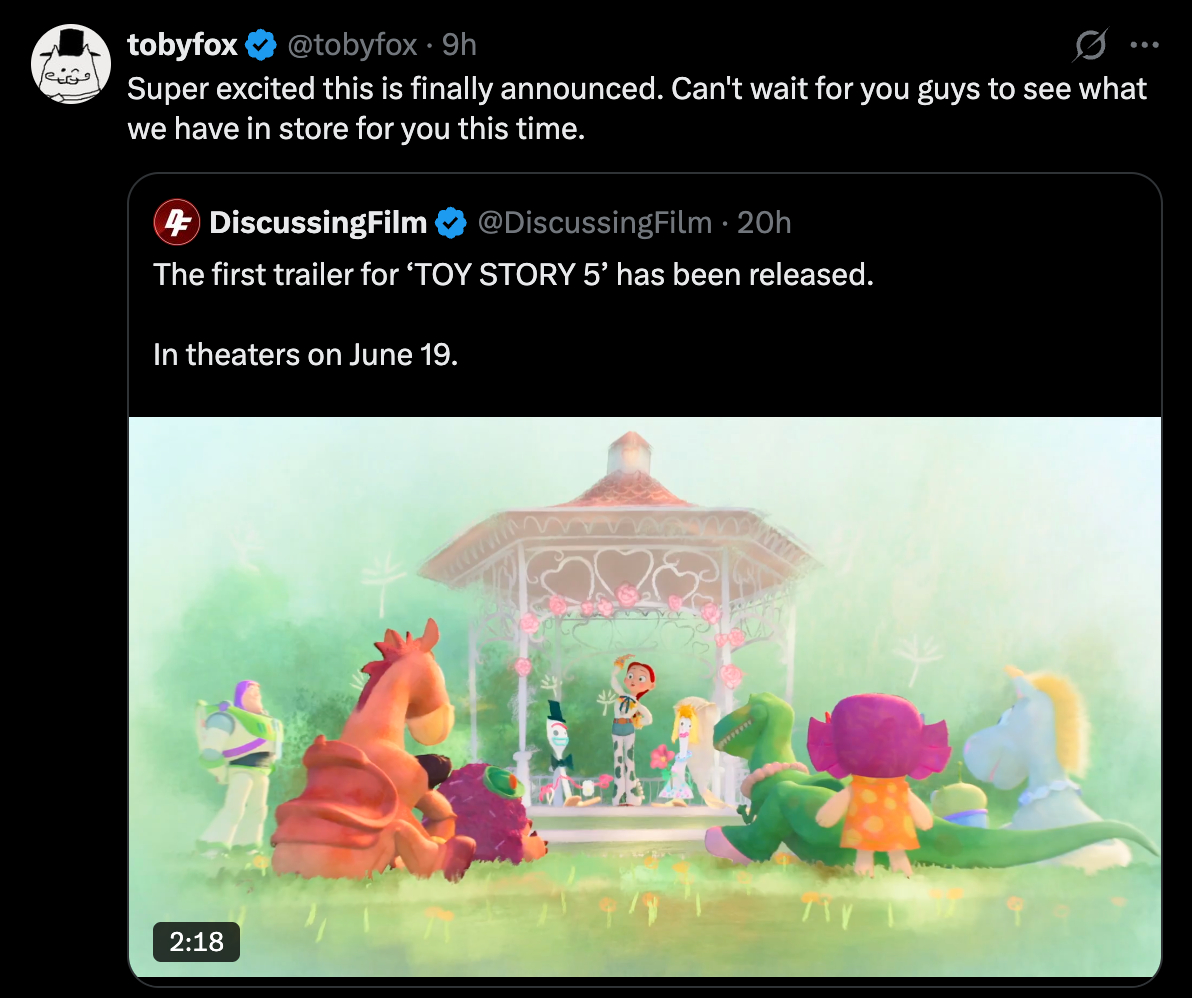Screen dimensions: 1192x998
Task: Open the three-dot more options menu
Action: point(1143,45)
